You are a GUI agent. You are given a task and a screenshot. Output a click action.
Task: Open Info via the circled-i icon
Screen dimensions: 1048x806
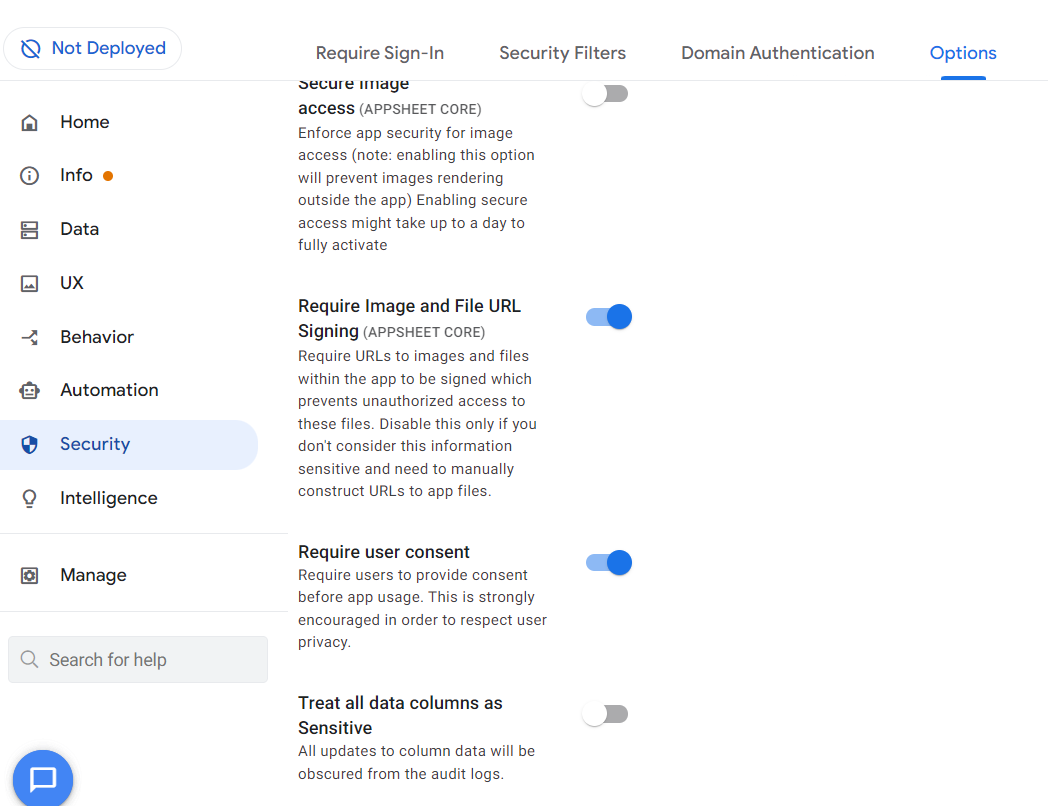[29, 176]
